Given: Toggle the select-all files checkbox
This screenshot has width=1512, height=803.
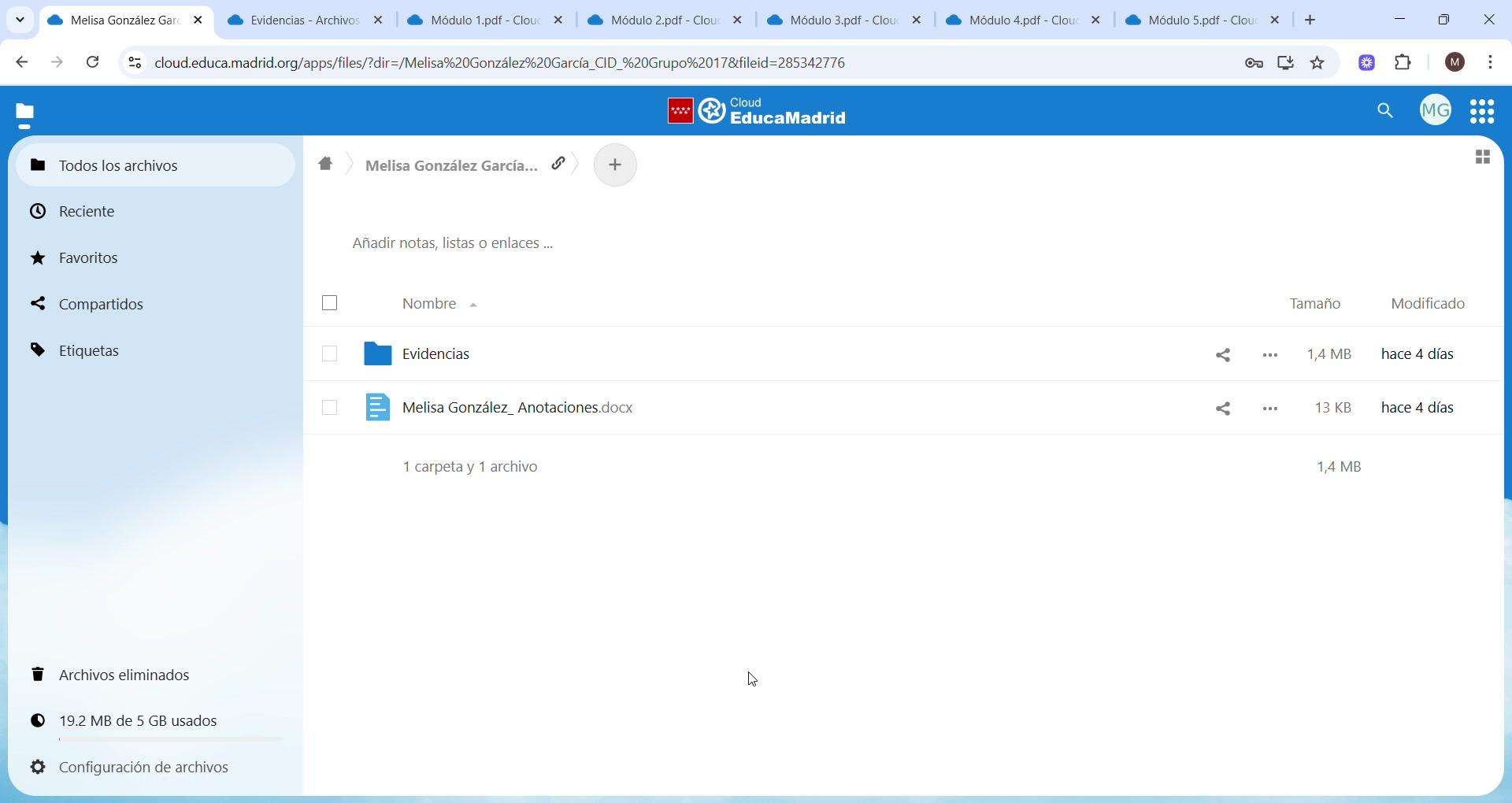Looking at the screenshot, I should click(330, 303).
